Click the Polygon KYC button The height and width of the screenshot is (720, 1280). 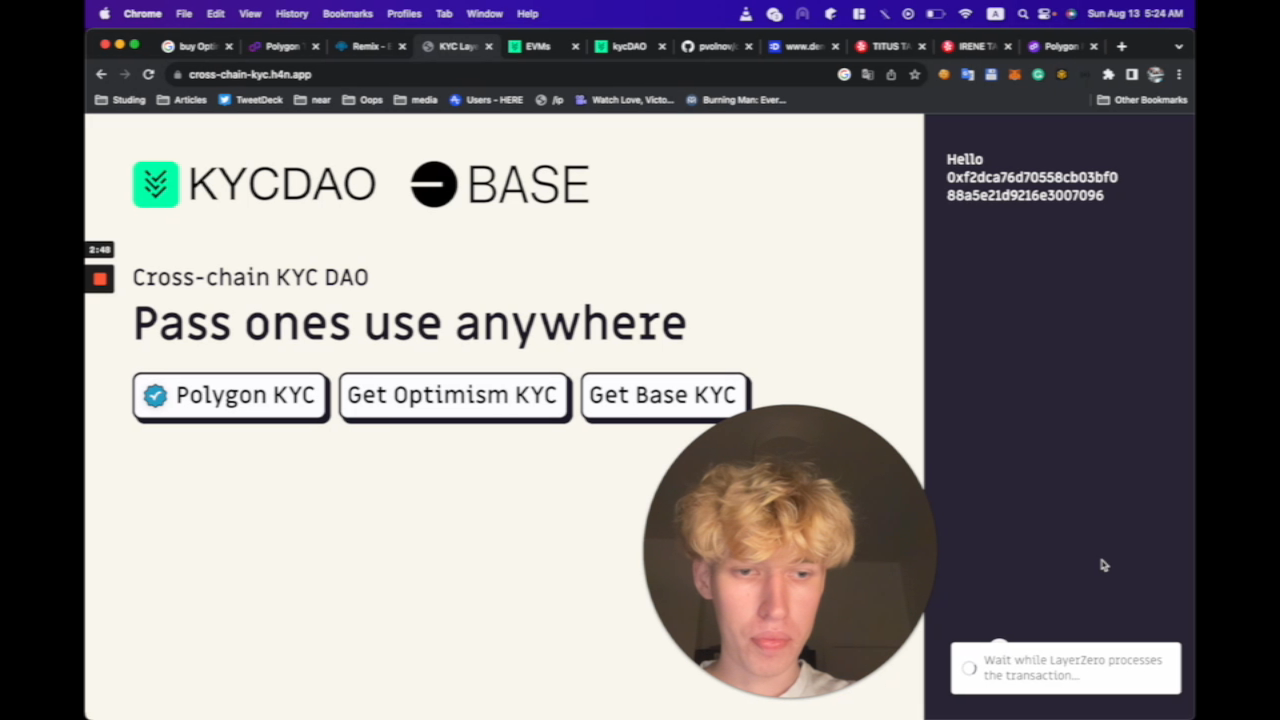230,396
